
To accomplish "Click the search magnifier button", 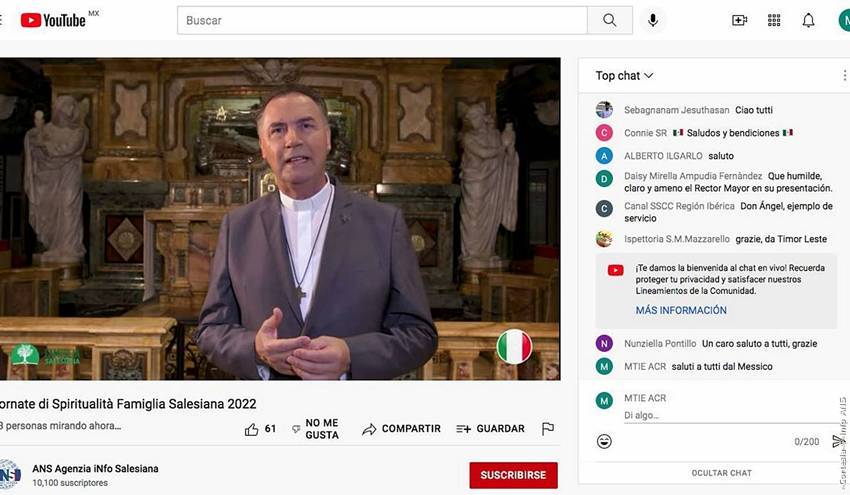I will (x=610, y=21).
